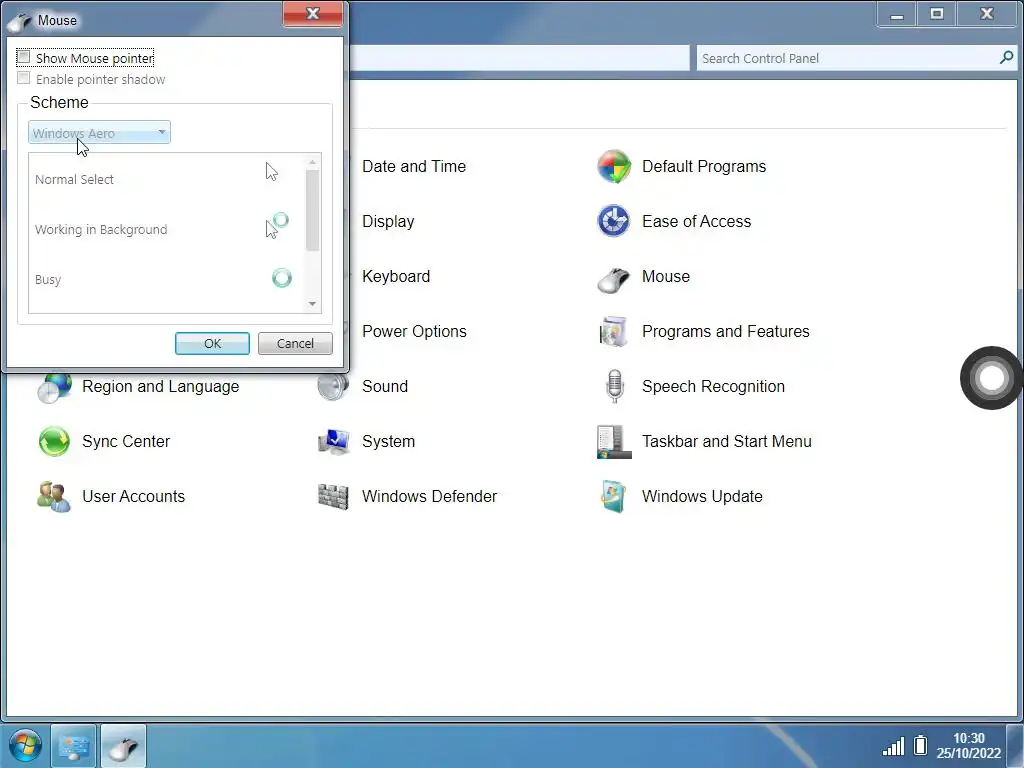The image size is (1024, 768).
Task: Click the battery tray icon
Action: tap(920, 745)
